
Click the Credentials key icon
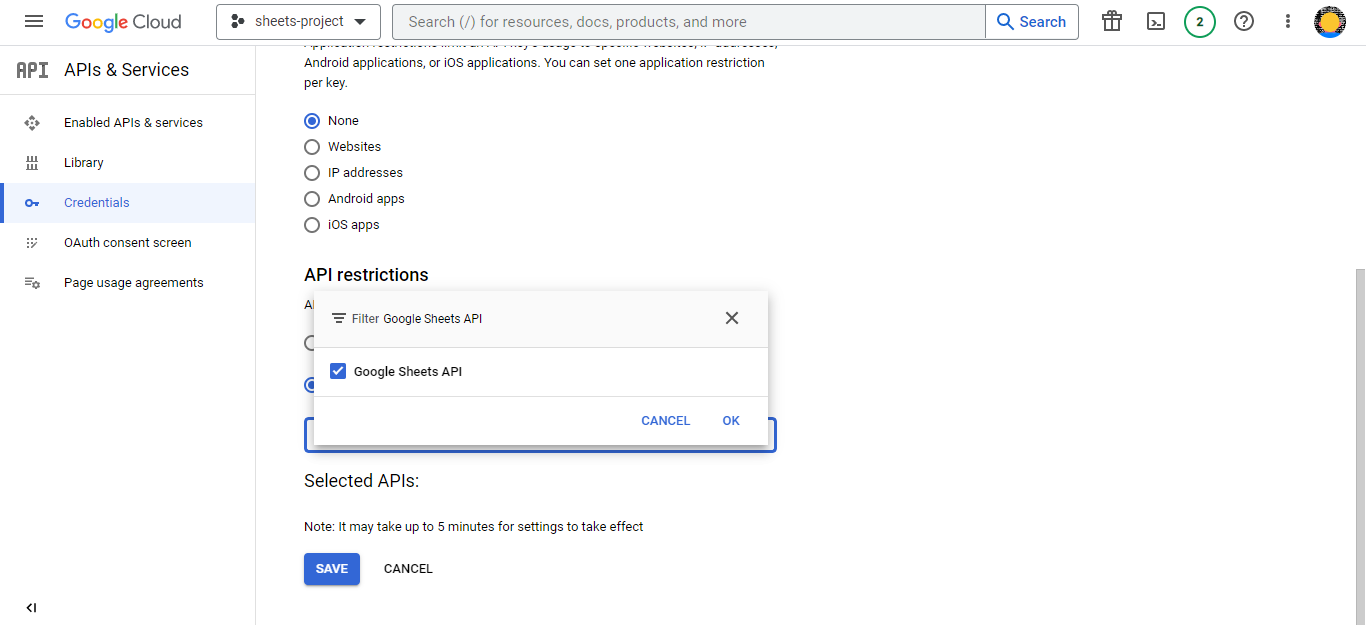pyautogui.click(x=32, y=203)
